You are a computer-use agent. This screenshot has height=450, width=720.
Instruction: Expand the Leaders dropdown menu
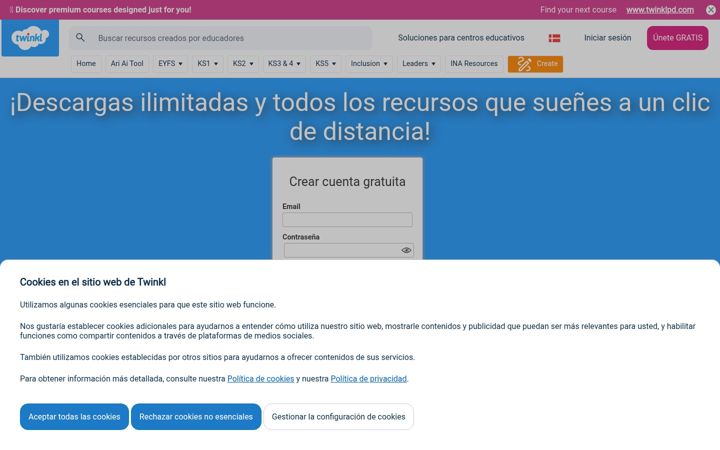[x=419, y=63]
